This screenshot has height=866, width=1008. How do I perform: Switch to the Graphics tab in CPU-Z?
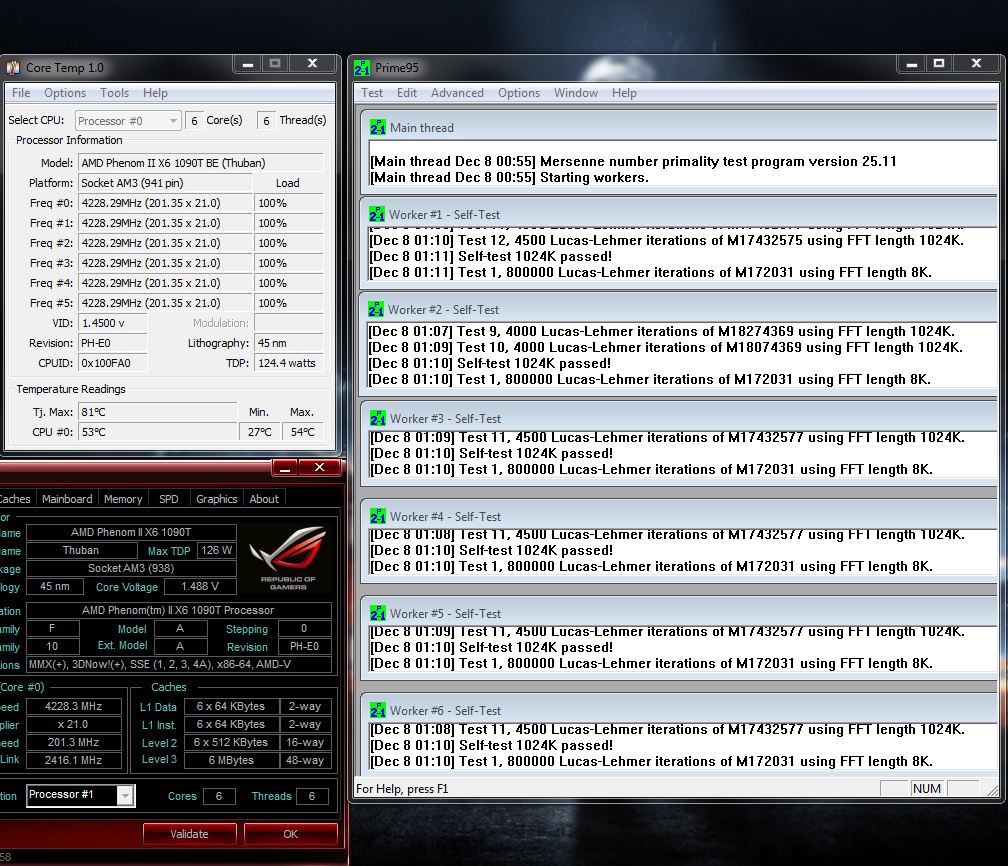[217, 499]
